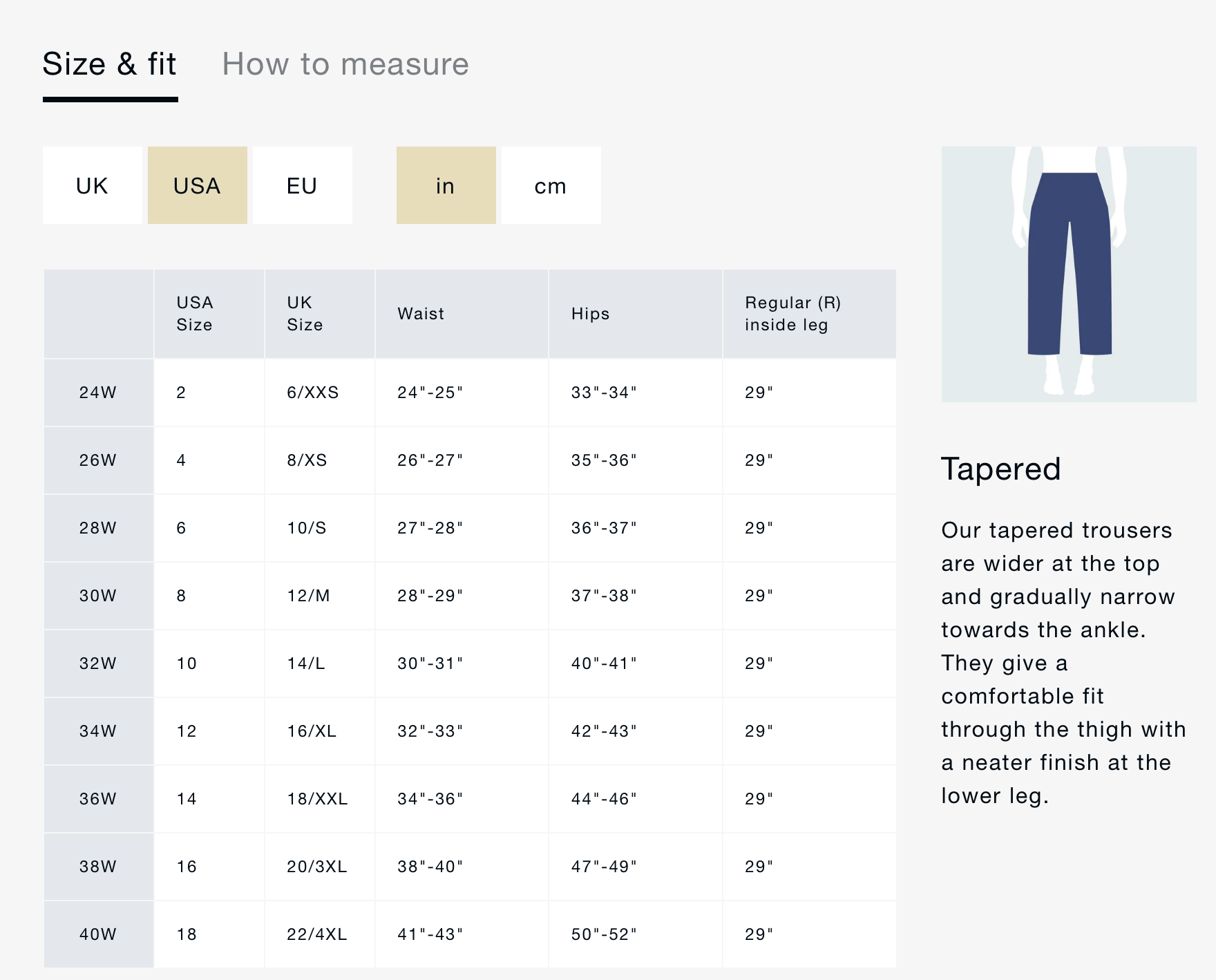Set measurement units to inches

point(446,185)
